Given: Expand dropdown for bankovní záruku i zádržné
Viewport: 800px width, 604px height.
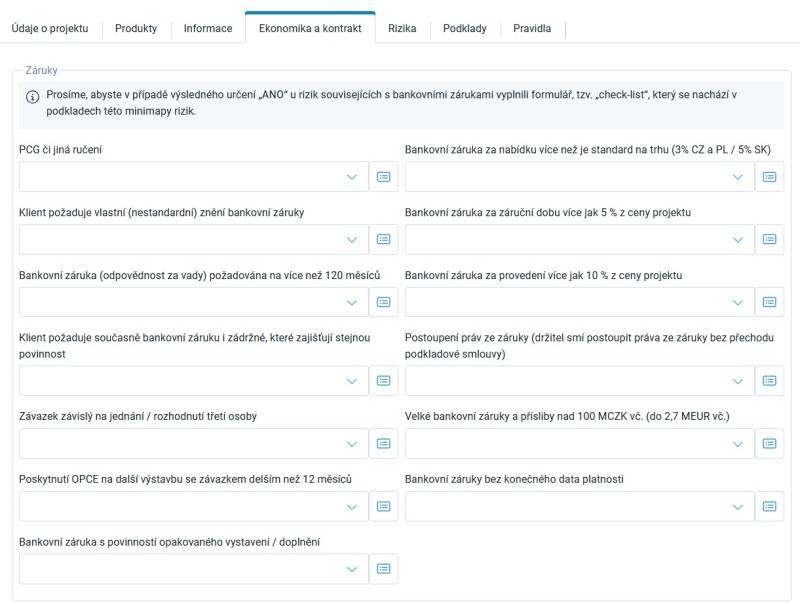Looking at the screenshot, I should pyautogui.click(x=193, y=381).
